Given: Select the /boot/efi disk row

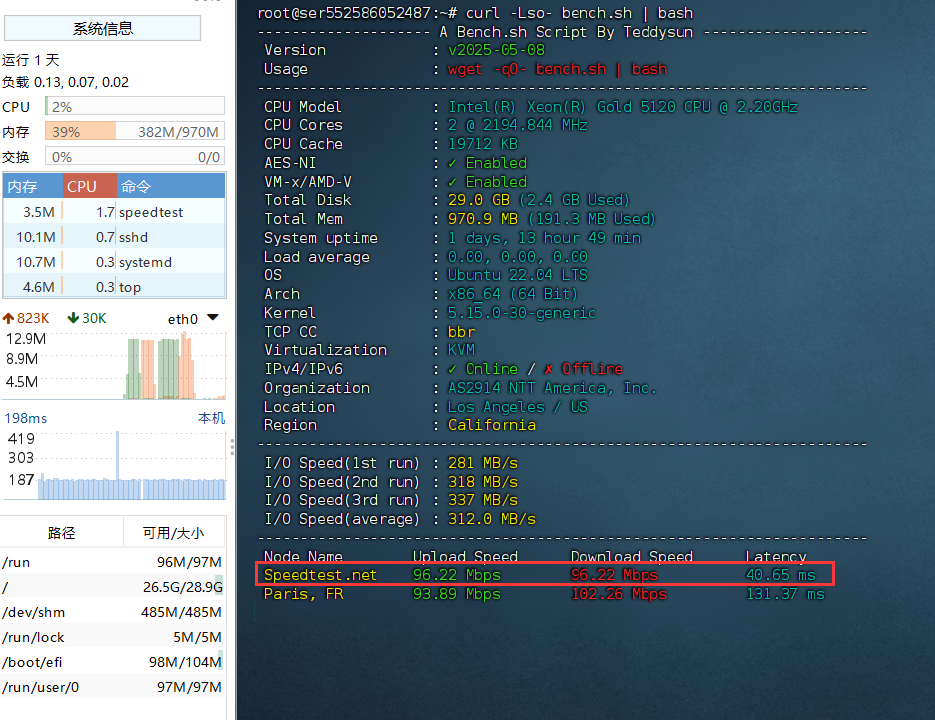Looking at the screenshot, I should click(112, 662).
